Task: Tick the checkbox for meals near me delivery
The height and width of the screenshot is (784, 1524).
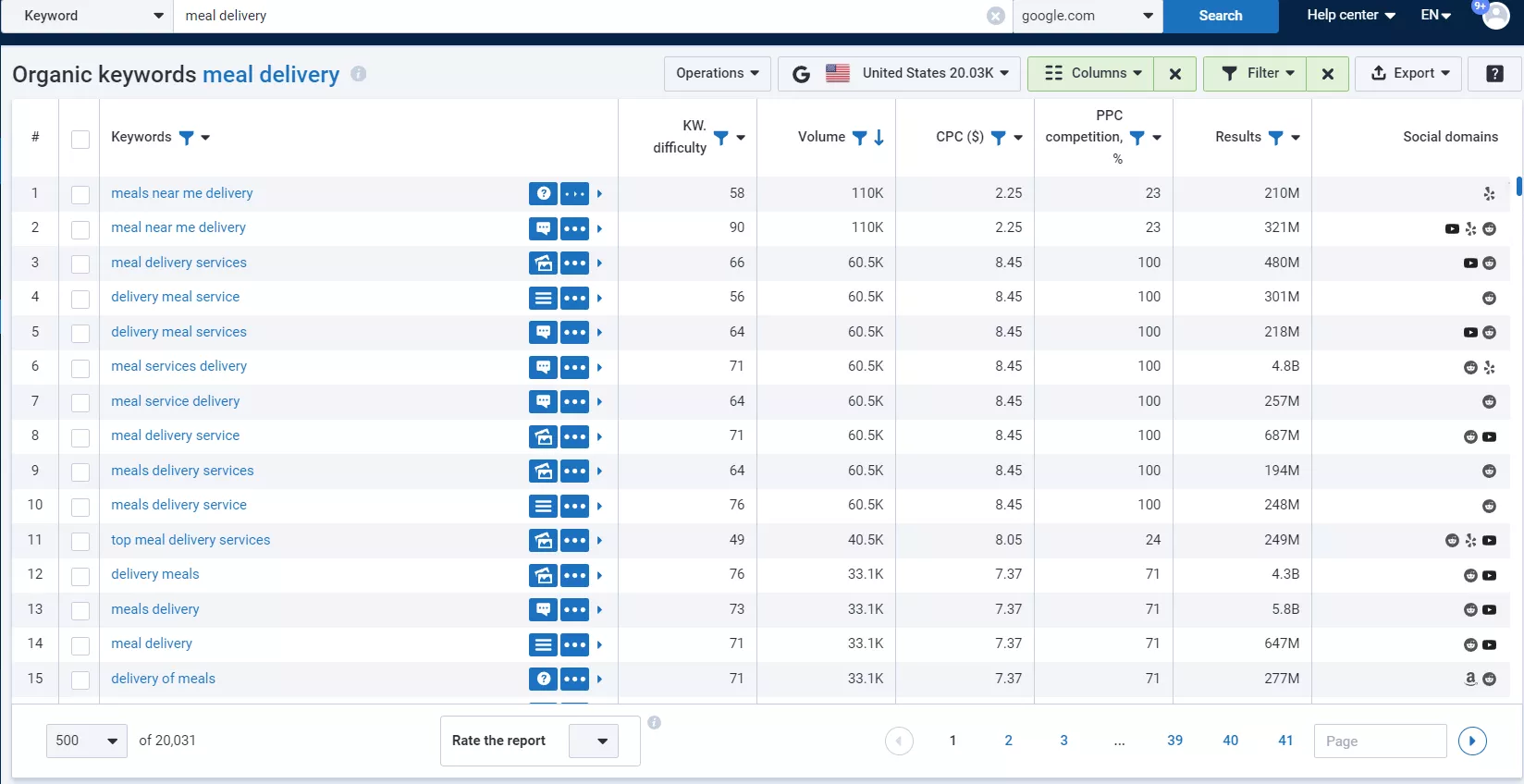Action: [80, 194]
